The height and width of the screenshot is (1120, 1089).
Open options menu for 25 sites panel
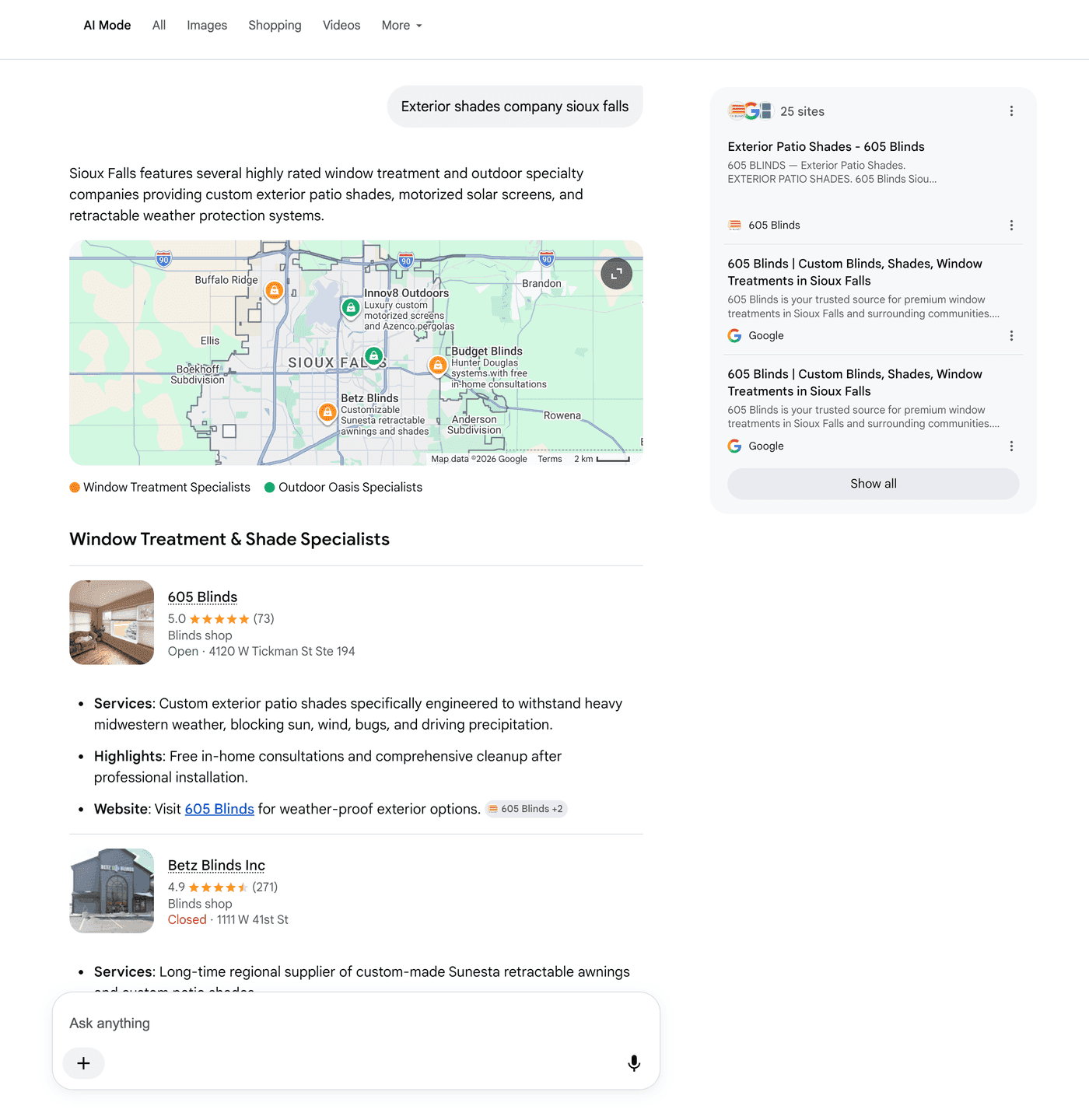click(1011, 111)
